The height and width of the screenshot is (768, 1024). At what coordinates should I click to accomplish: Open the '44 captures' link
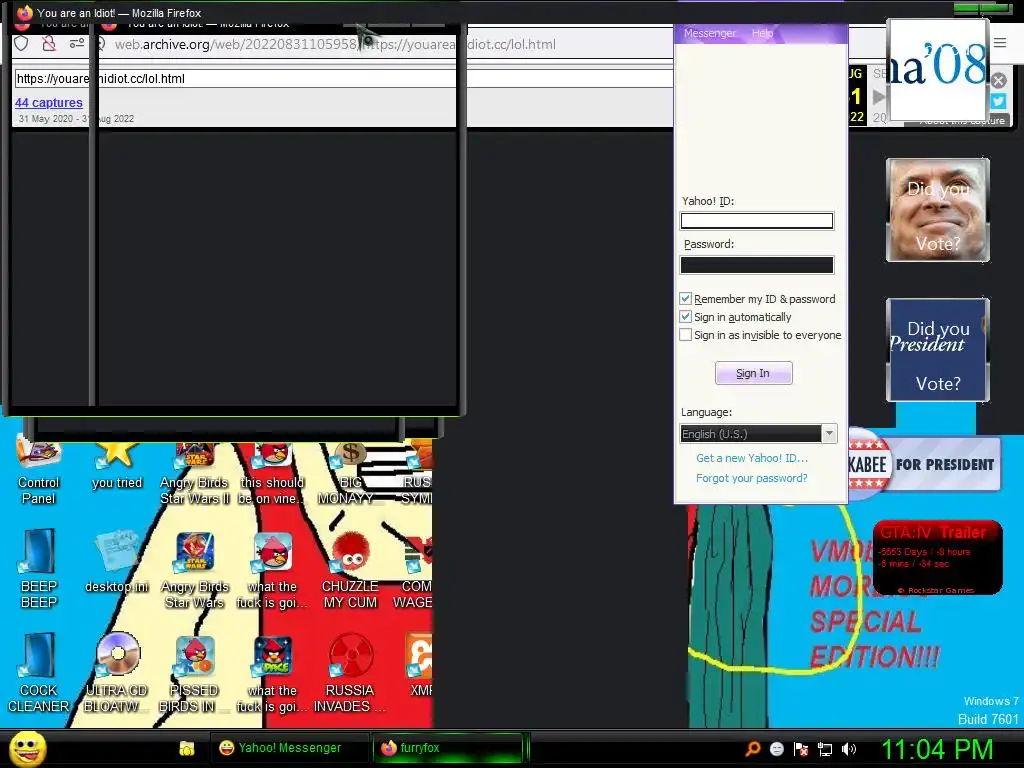[x=49, y=103]
